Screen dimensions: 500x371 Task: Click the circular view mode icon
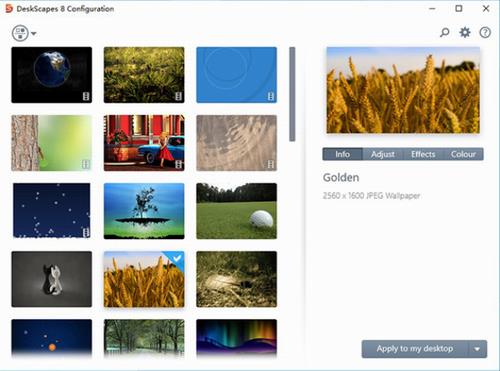(20, 33)
